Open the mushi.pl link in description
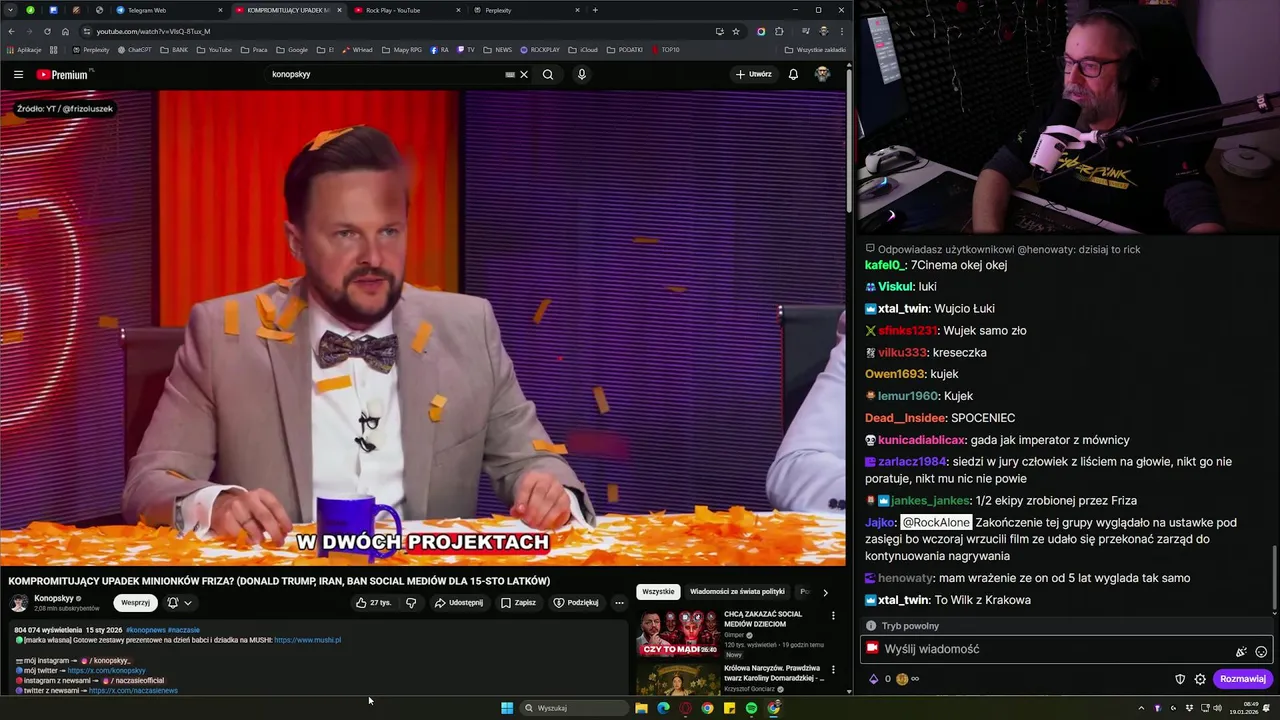The width and height of the screenshot is (1280, 720). 307,640
